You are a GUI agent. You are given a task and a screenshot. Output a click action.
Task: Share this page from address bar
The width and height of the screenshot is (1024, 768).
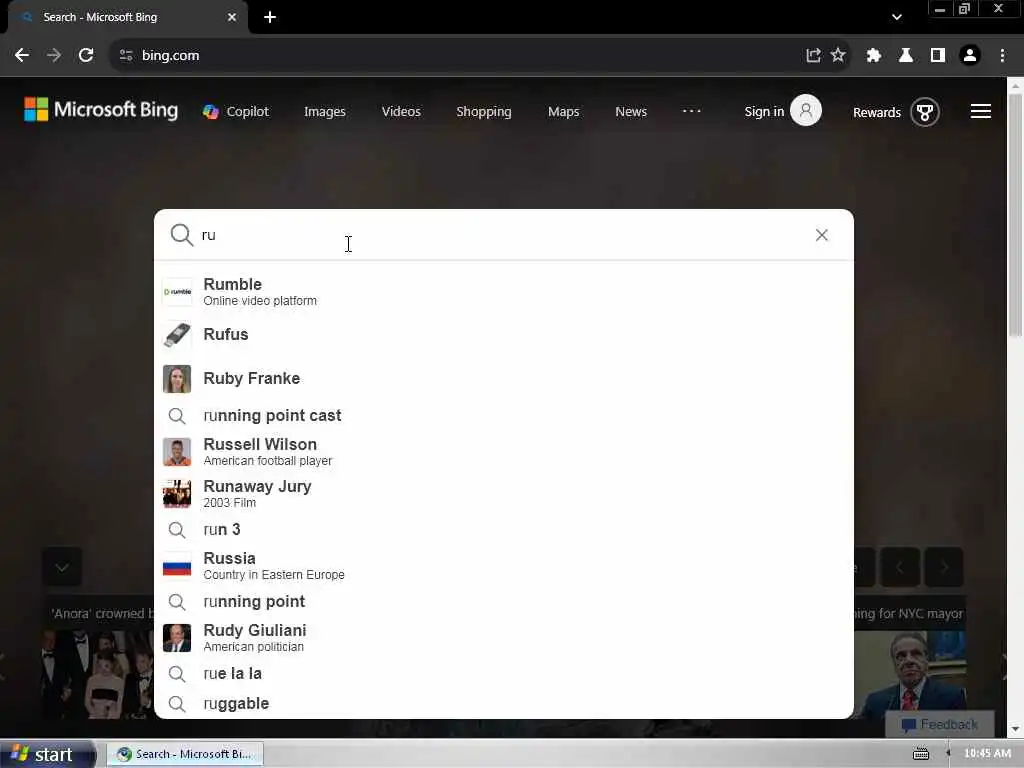[813, 56]
